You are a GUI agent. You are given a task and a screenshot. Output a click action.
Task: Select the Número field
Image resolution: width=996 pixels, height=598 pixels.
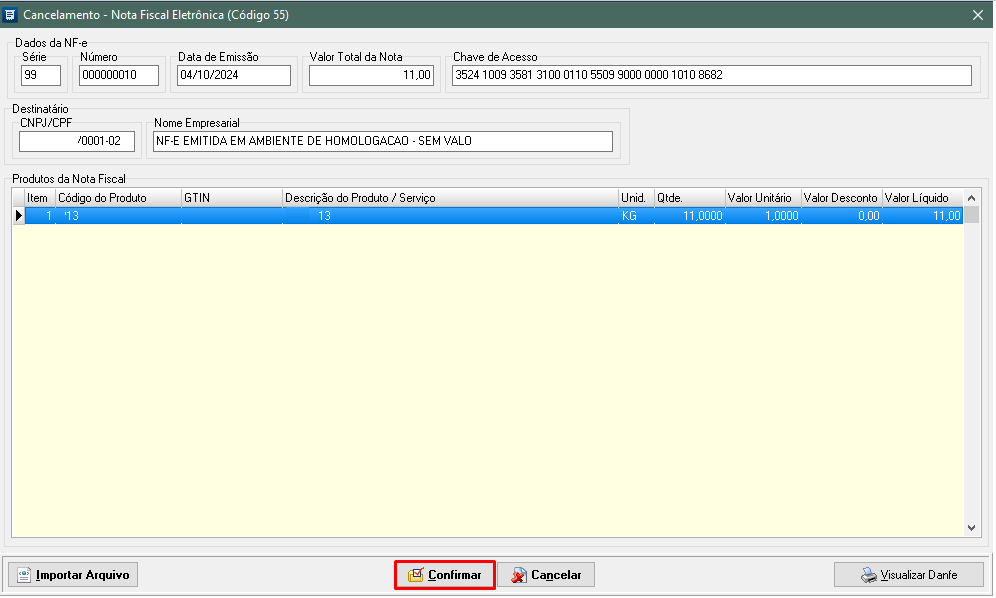pos(119,75)
